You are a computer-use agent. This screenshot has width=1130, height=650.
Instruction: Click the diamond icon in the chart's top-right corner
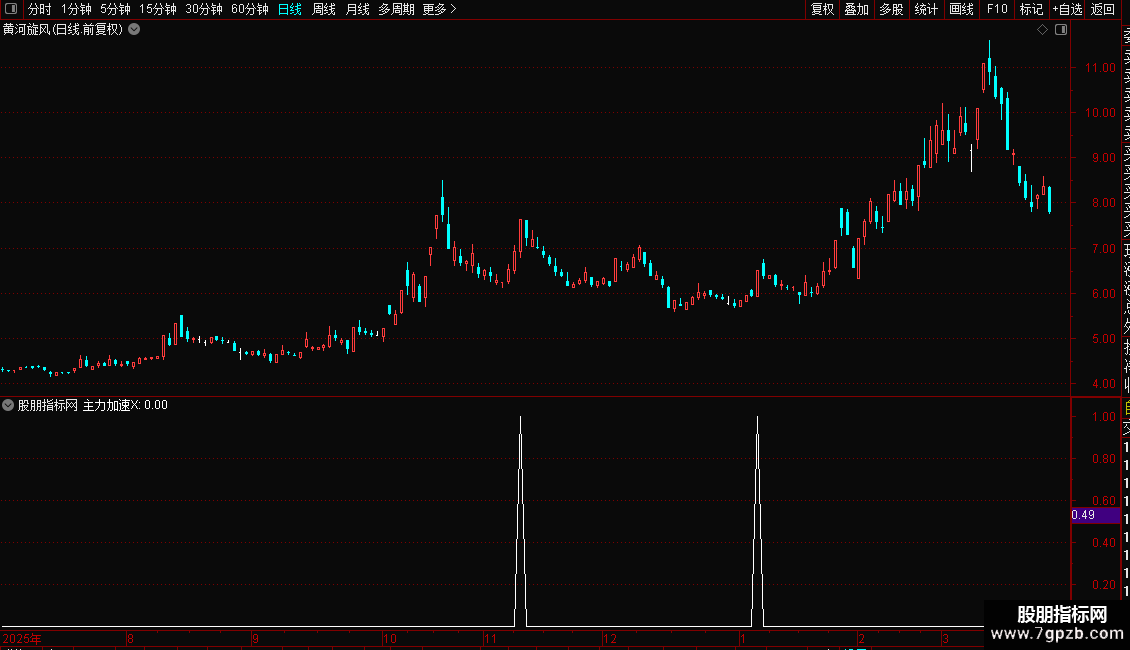[x=1042, y=30]
